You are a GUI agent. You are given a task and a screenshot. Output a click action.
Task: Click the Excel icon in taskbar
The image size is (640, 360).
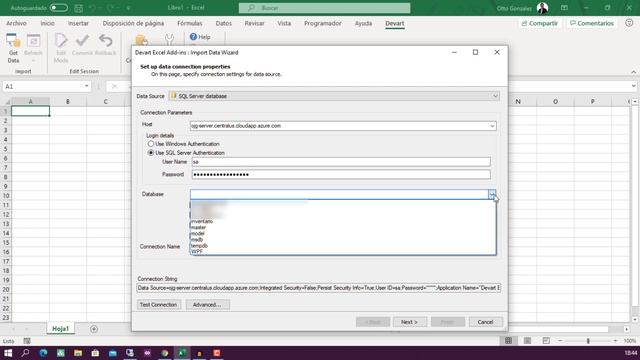point(182,353)
